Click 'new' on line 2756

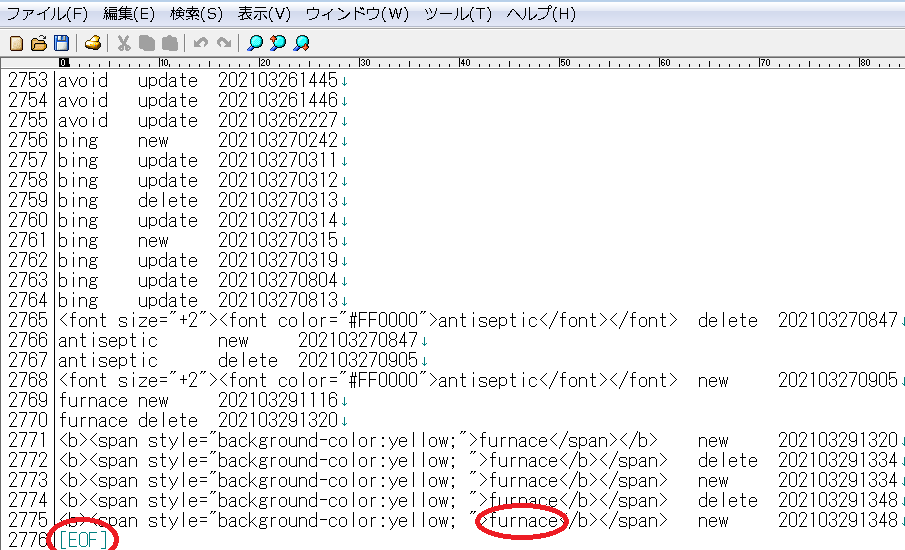153,140
